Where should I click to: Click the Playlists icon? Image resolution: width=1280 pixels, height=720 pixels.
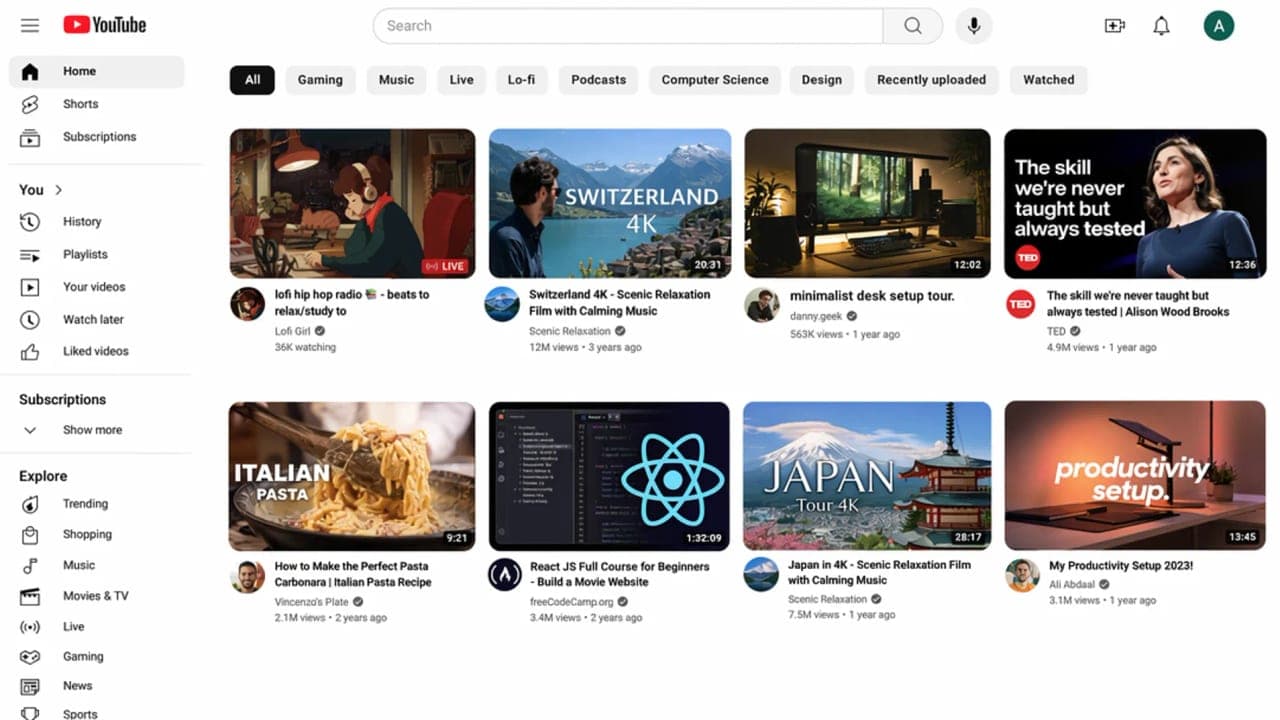(x=30, y=255)
